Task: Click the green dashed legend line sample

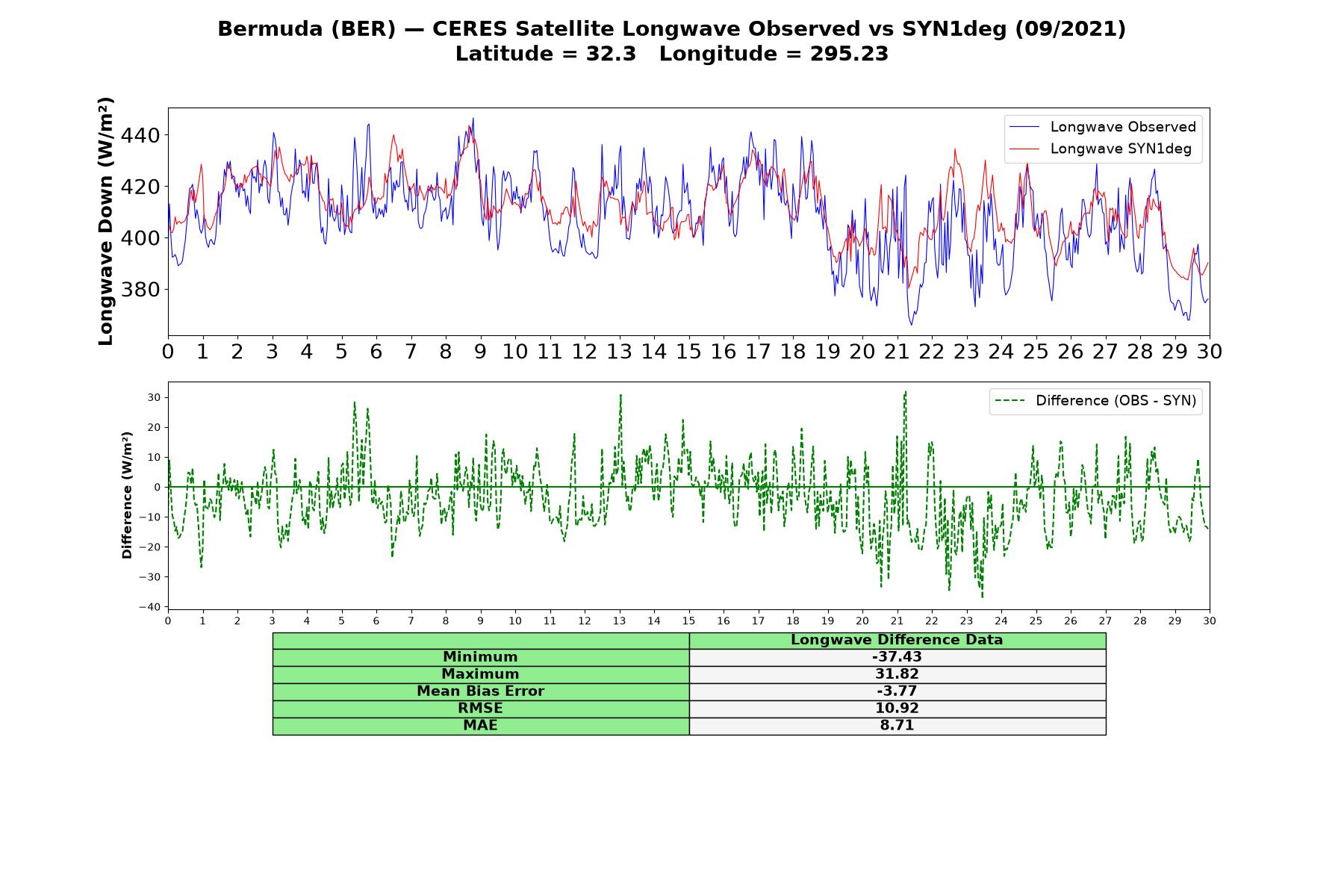Action: tap(1009, 401)
